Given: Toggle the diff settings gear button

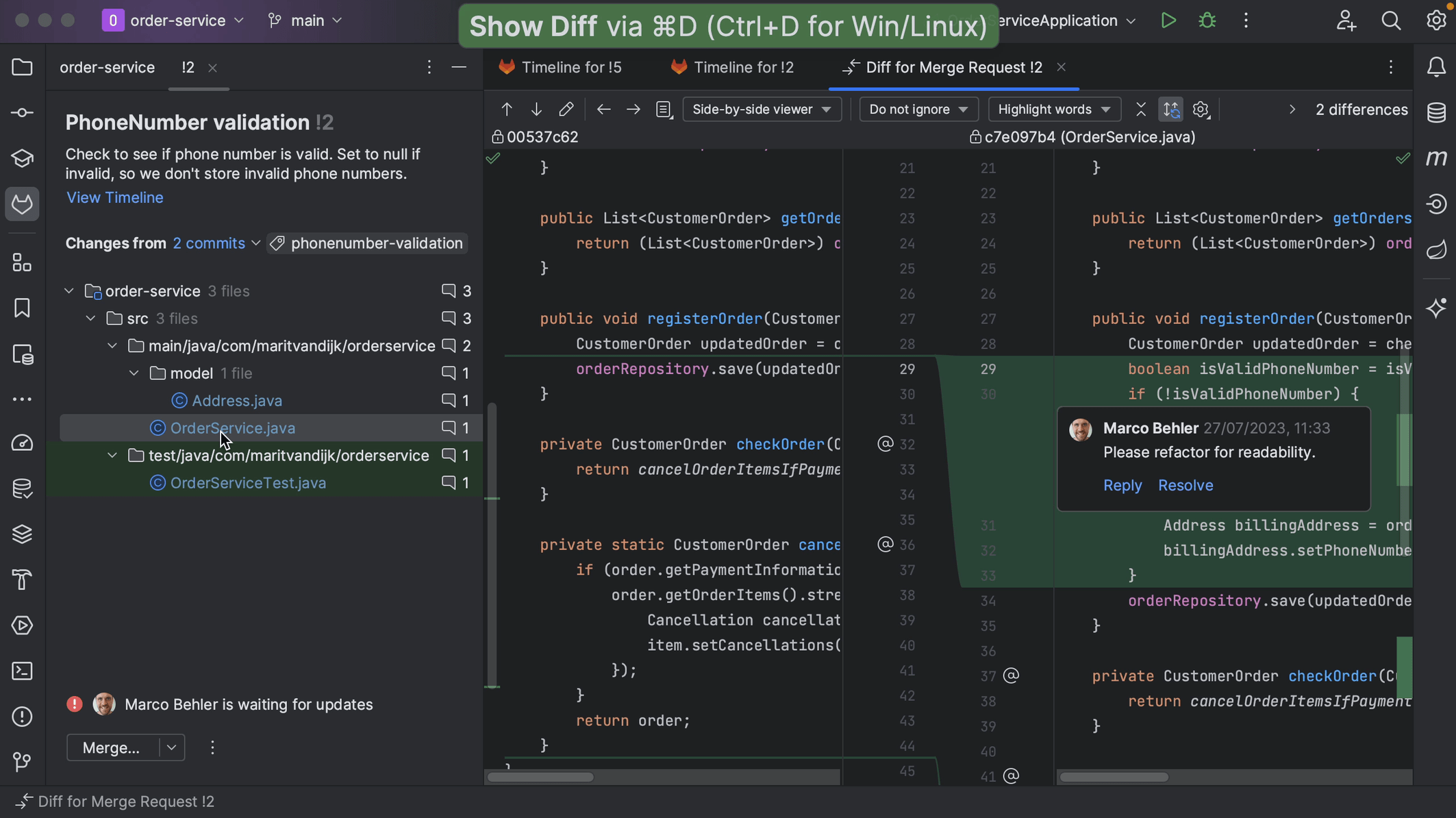Looking at the screenshot, I should click(x=1201, y=110).
